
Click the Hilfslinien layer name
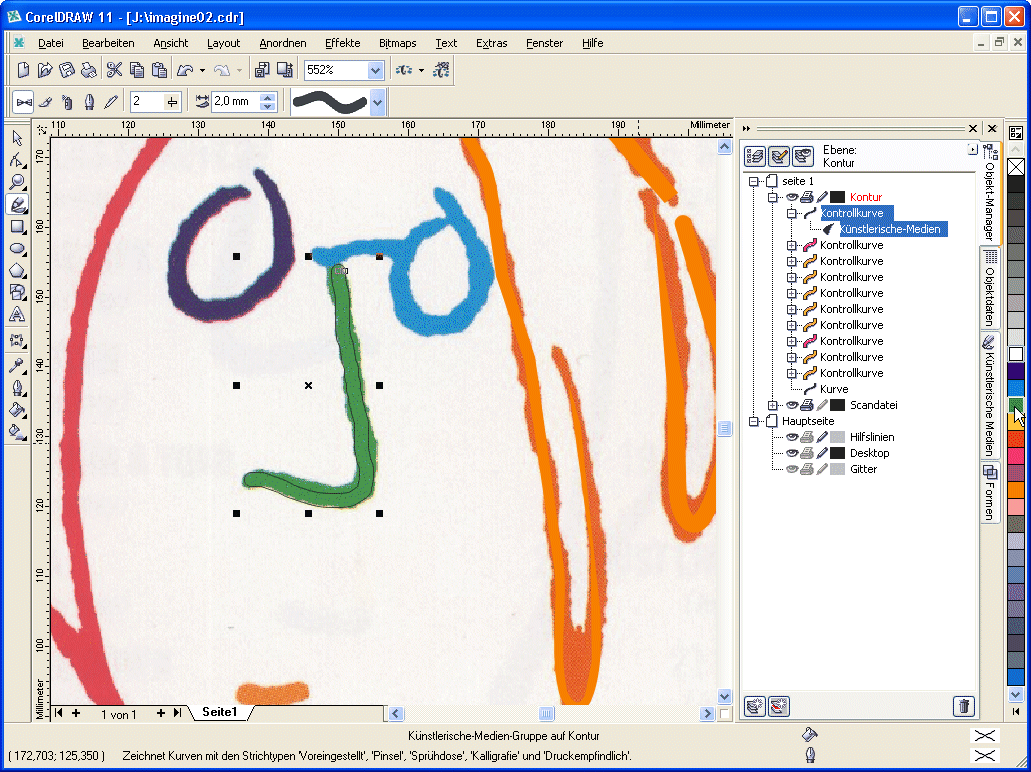[872, 437]
